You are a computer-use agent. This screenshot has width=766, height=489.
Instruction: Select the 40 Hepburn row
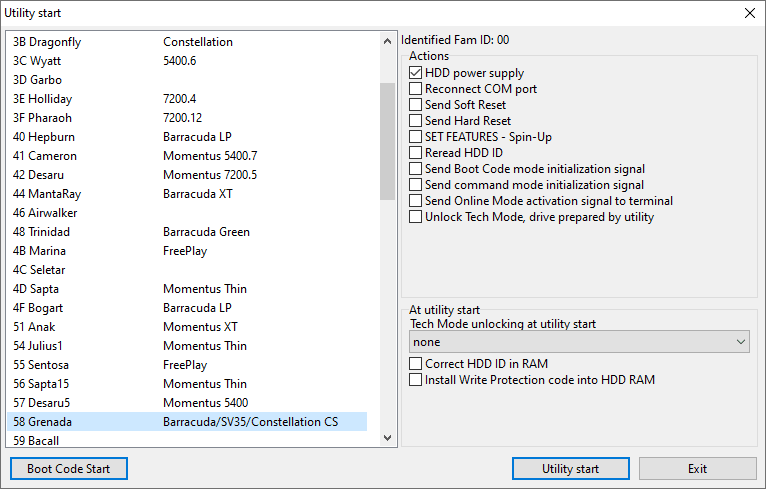(x=187, y=137)
